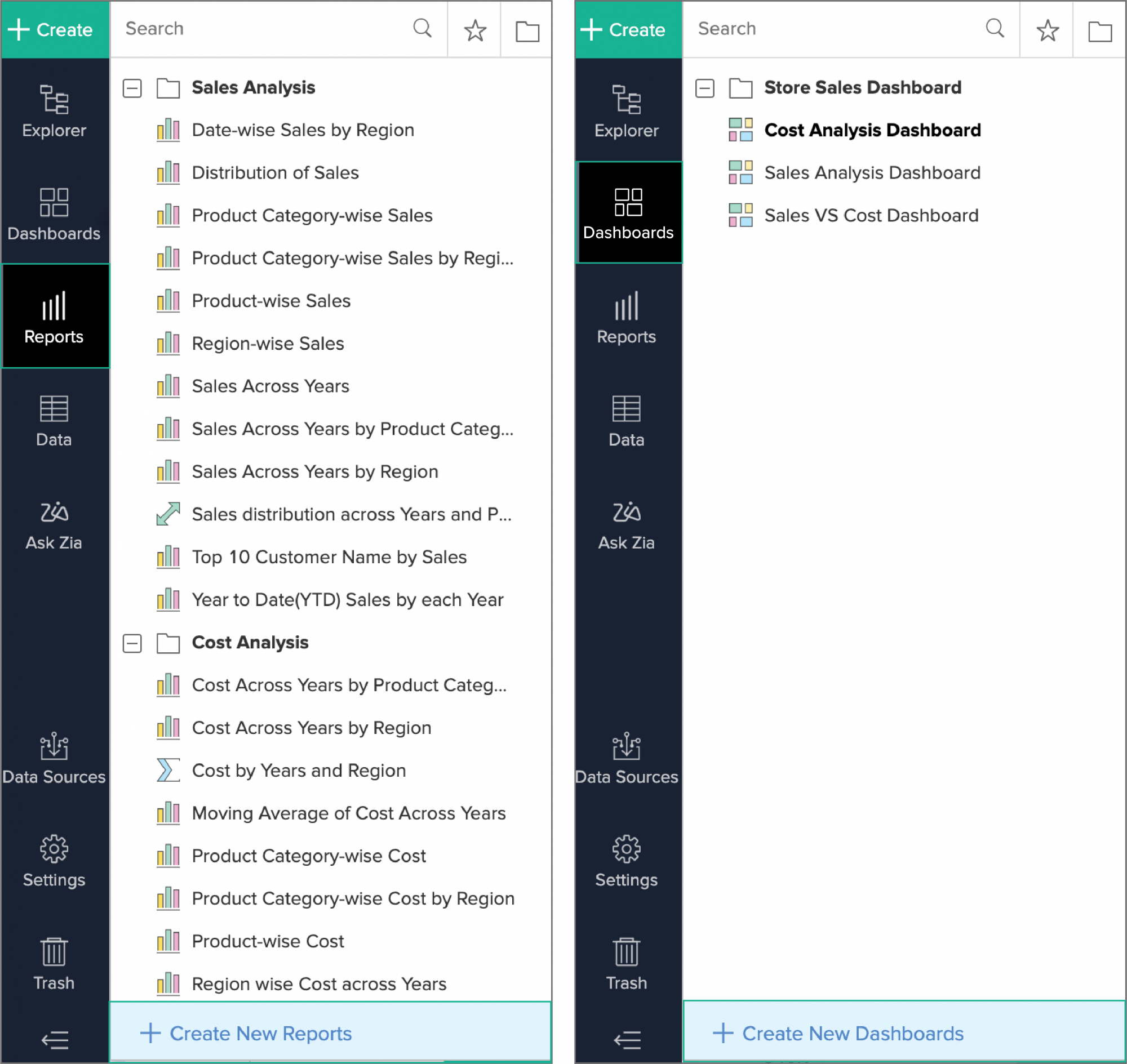The height and width of the screenshot is (1064, 1127).
Task: Toggle the folder view mode
Action: coord(526,30)
